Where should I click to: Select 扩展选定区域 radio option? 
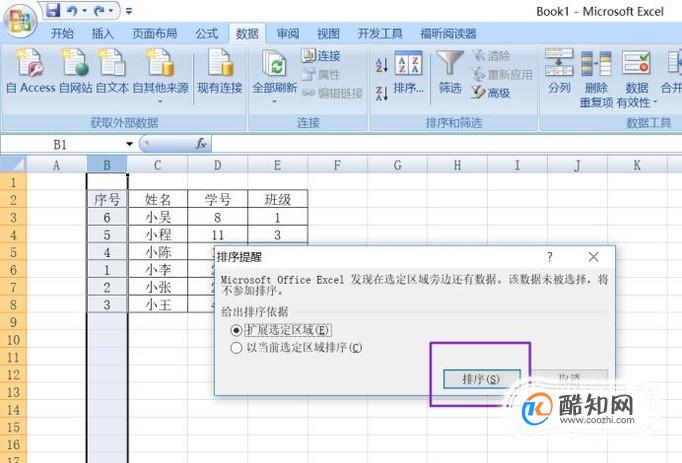coord(236,330)
